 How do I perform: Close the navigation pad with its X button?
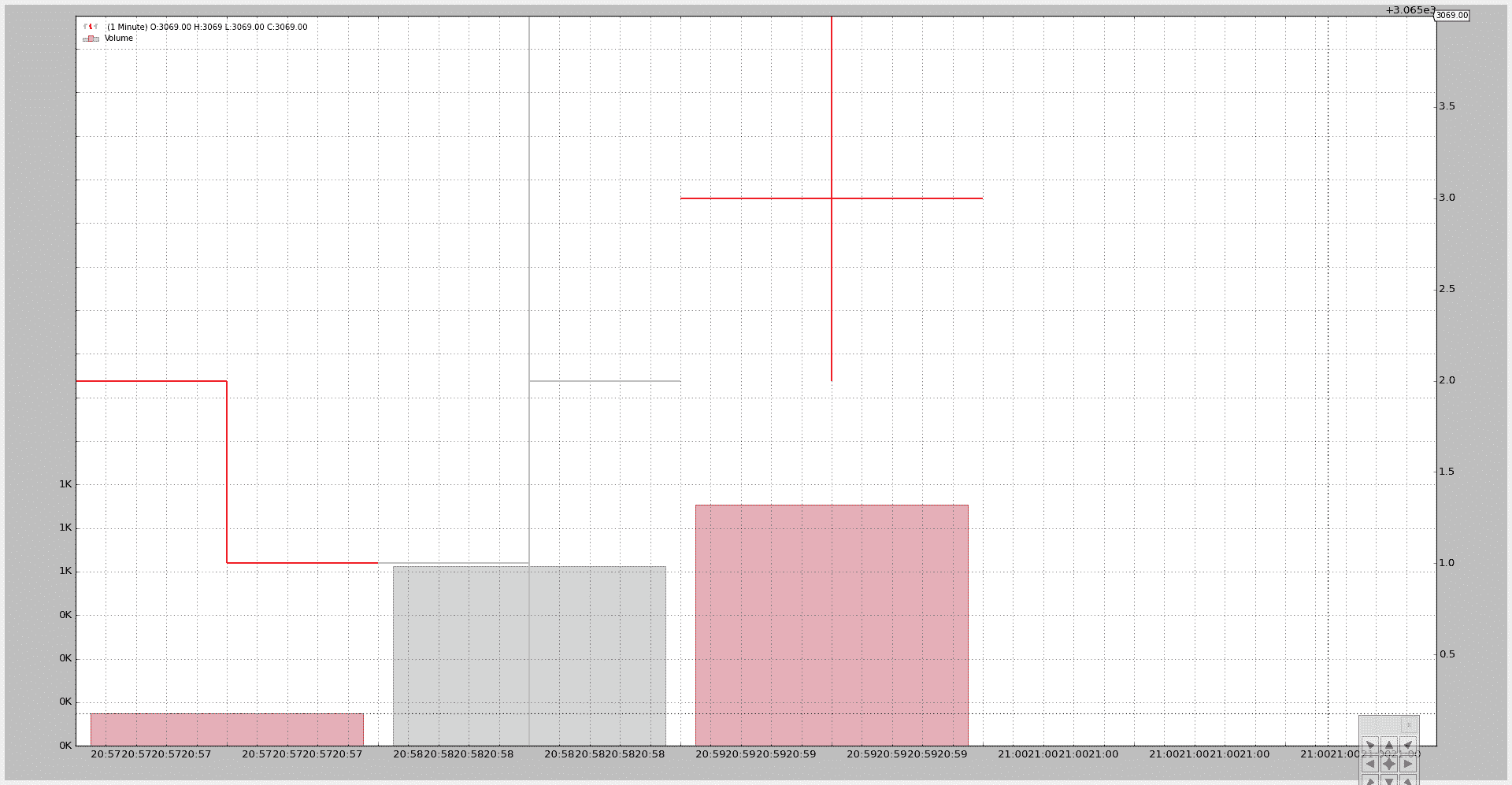(1409, 725)
